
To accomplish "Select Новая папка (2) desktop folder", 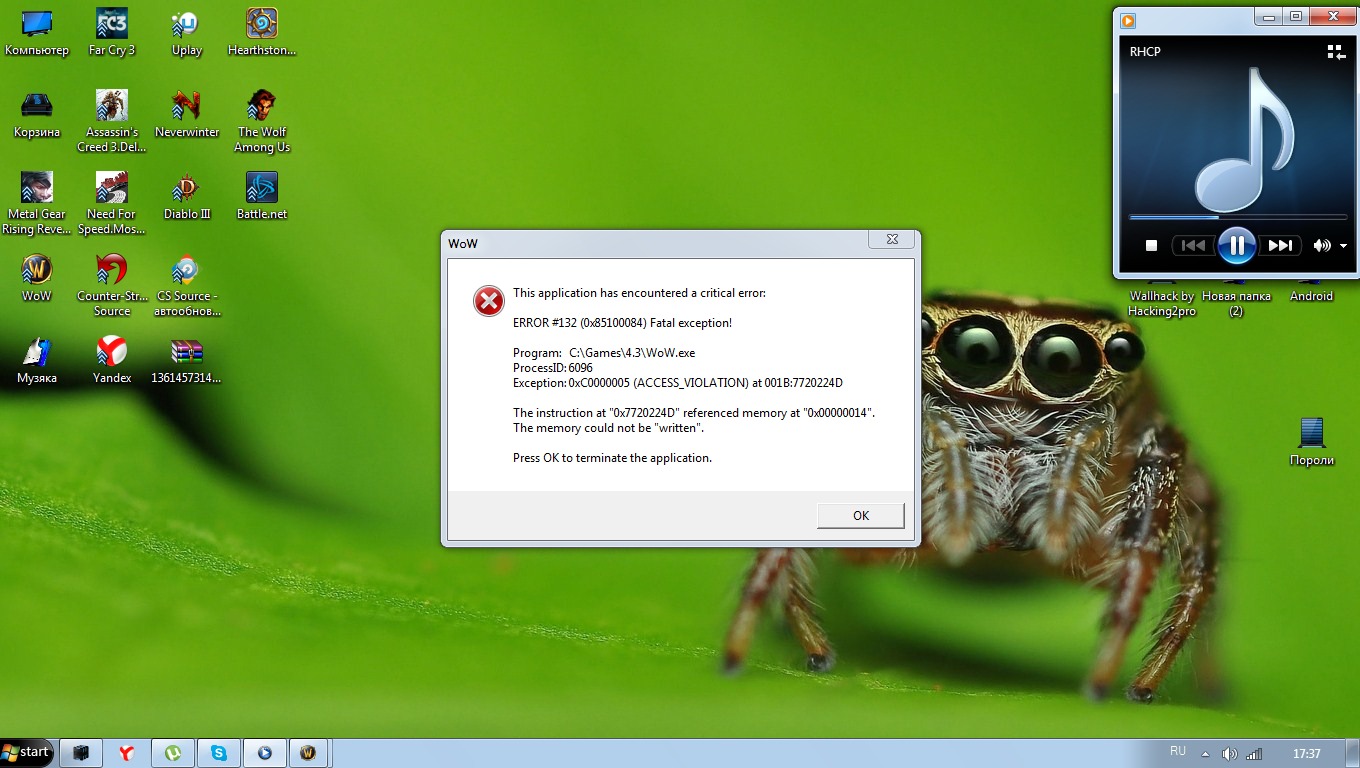I will (x=1236, y=303).
